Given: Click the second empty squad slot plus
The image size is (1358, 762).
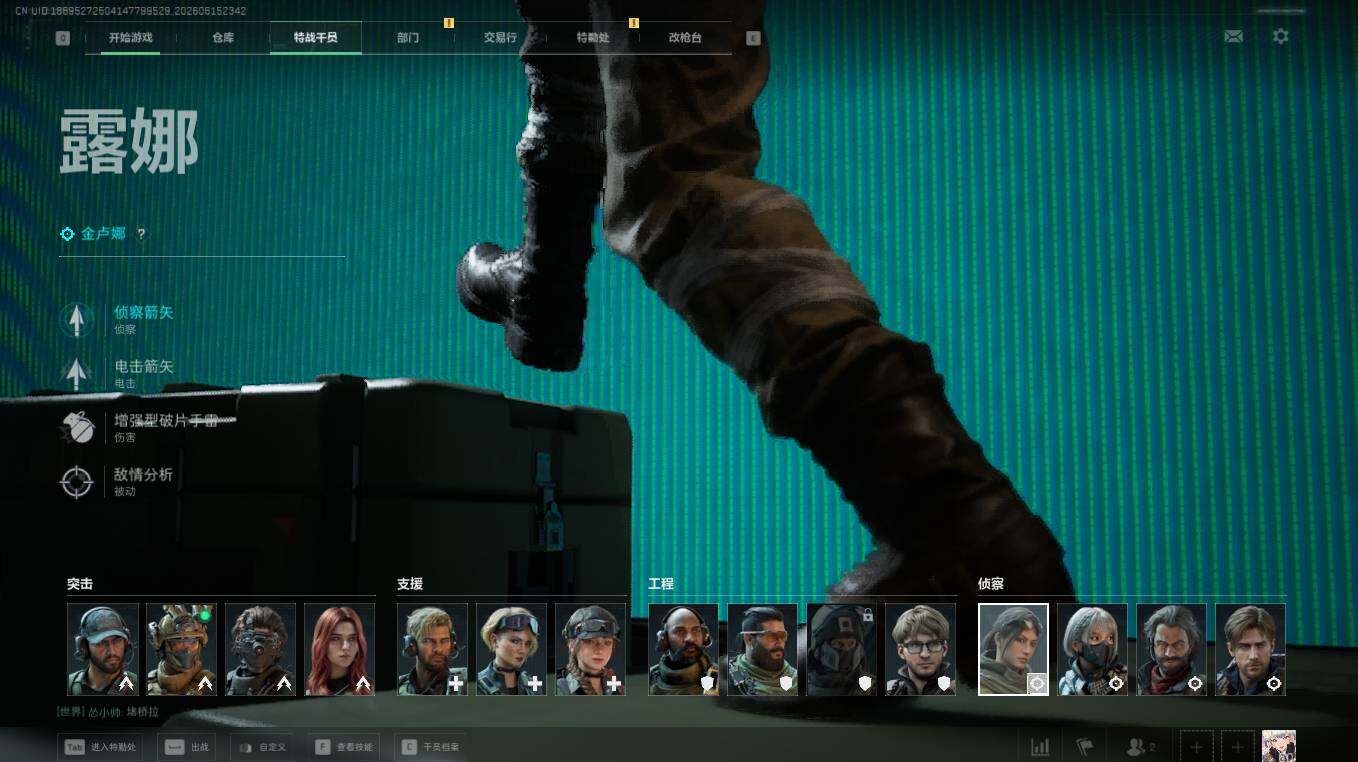Looking at the screenshot, I should pos(1237,747).
